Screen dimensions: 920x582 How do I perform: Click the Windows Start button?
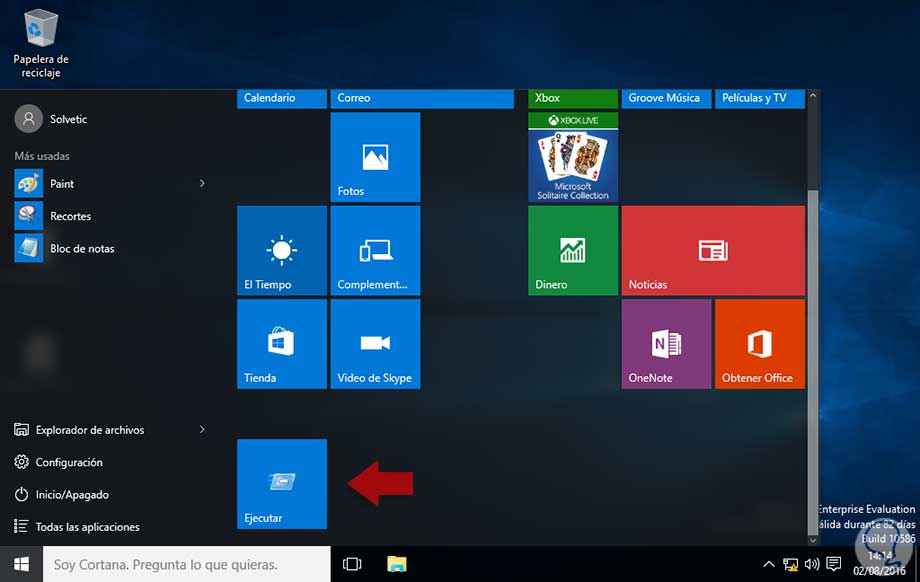point(21,564)
